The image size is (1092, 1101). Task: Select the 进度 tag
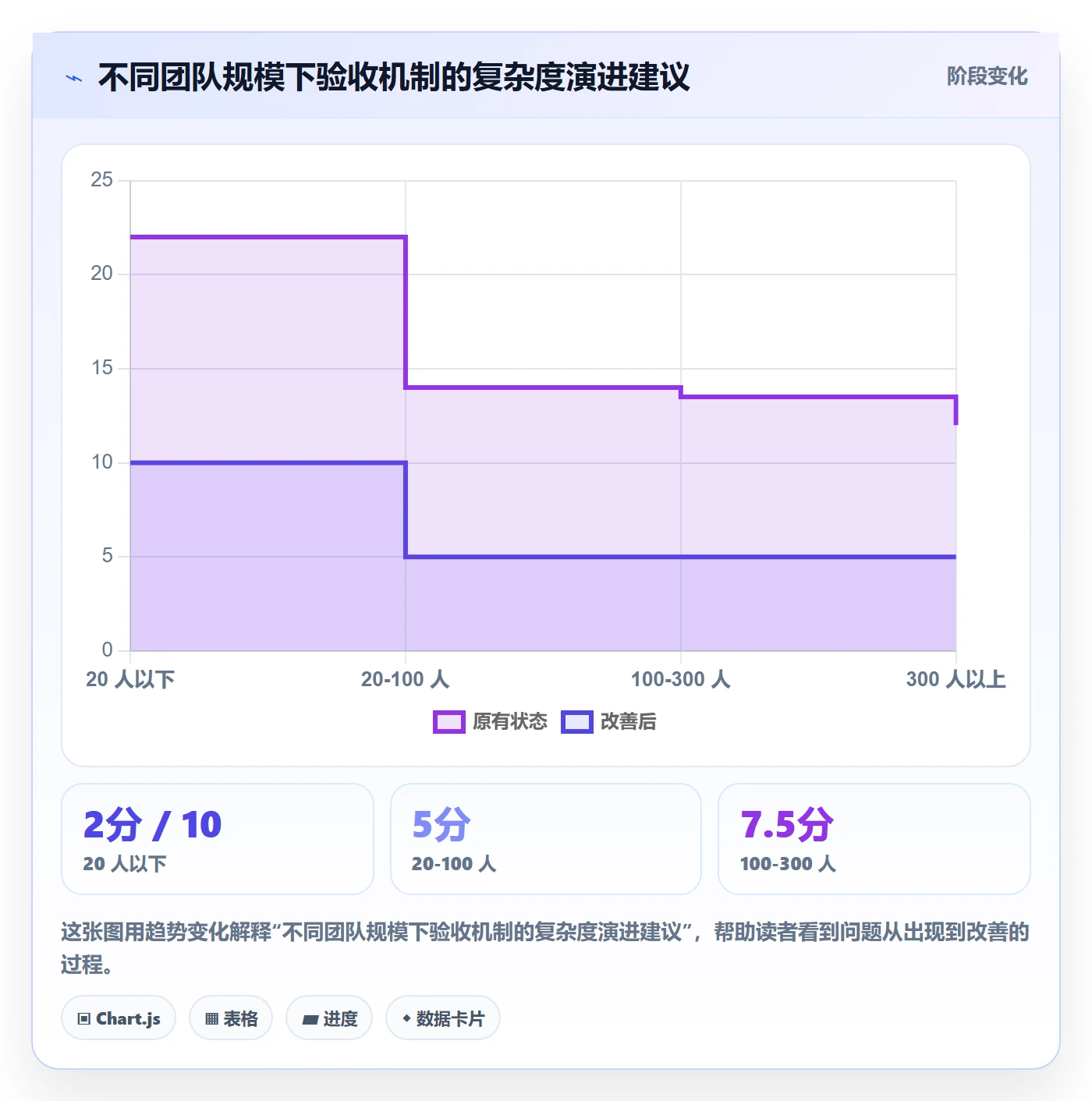(x=329, y=1018)
